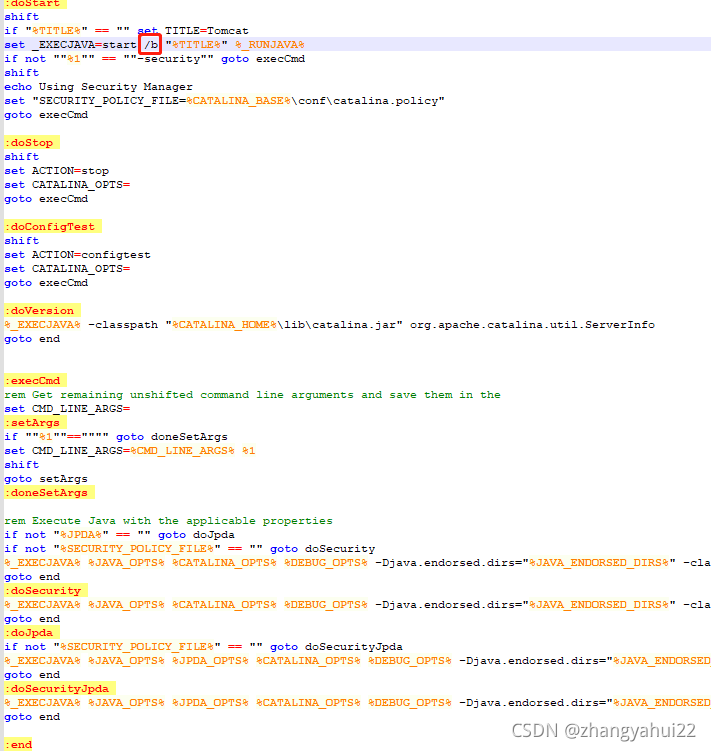Click 'goto doJpda' text
This screenshot has height=751, width=711.
click(x=196, y=535)
